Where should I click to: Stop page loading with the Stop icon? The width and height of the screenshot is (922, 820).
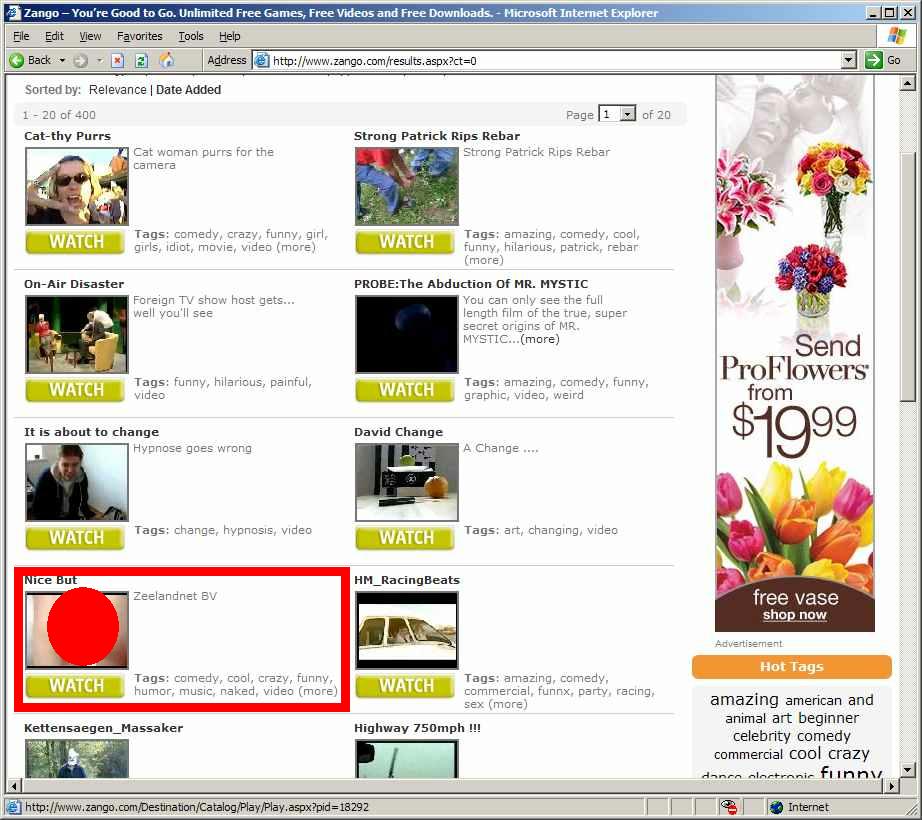point(118,60)
